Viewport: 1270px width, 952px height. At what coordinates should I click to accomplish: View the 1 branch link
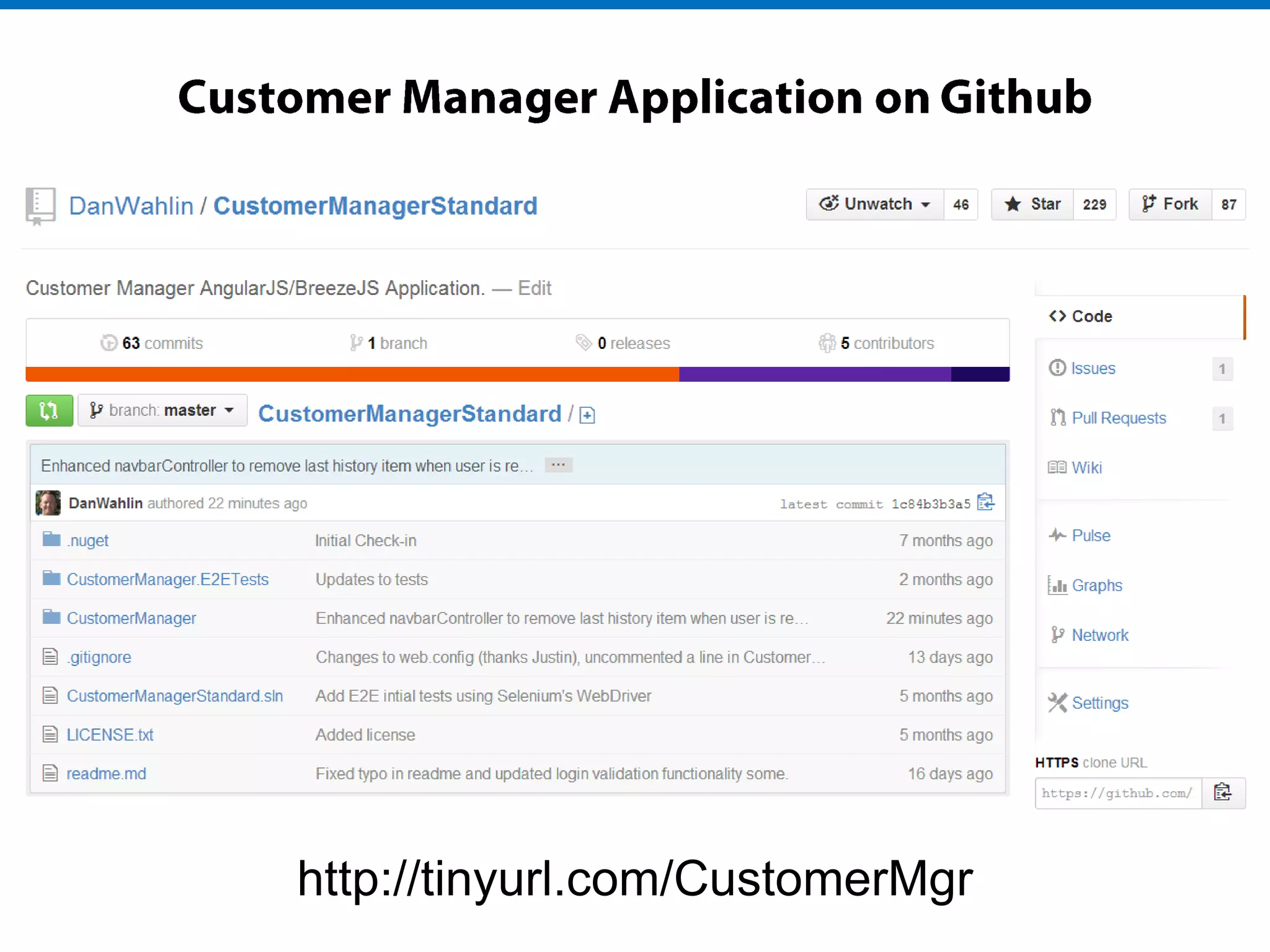point(389,343)
